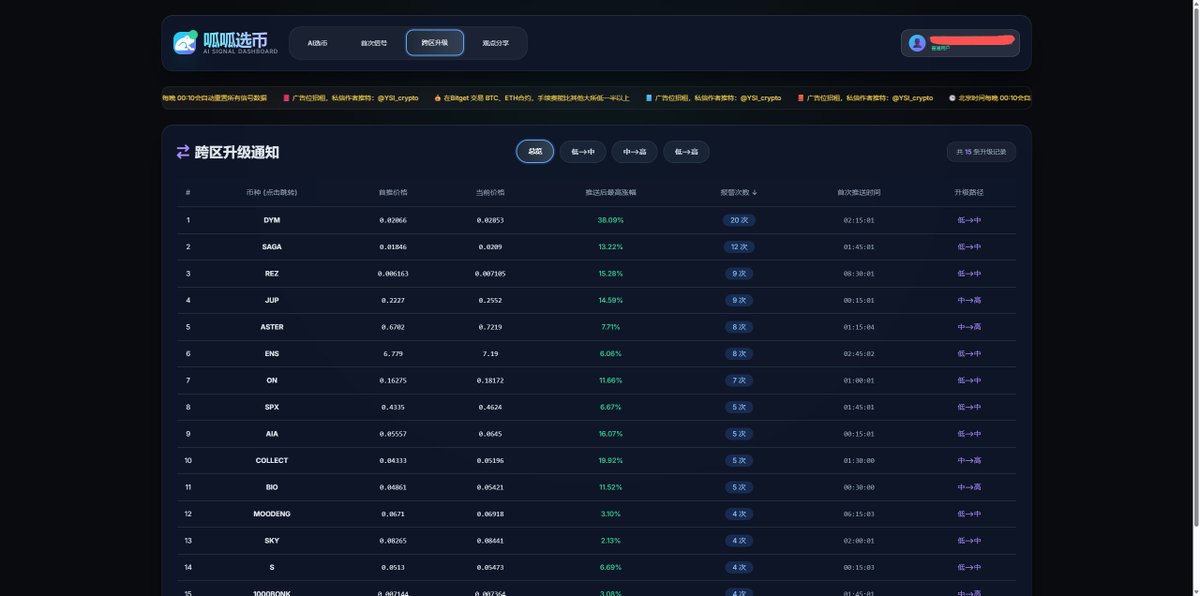1200x596 pixels.
Task: Open the REZ coin link
Action: [x=272, y=273]
